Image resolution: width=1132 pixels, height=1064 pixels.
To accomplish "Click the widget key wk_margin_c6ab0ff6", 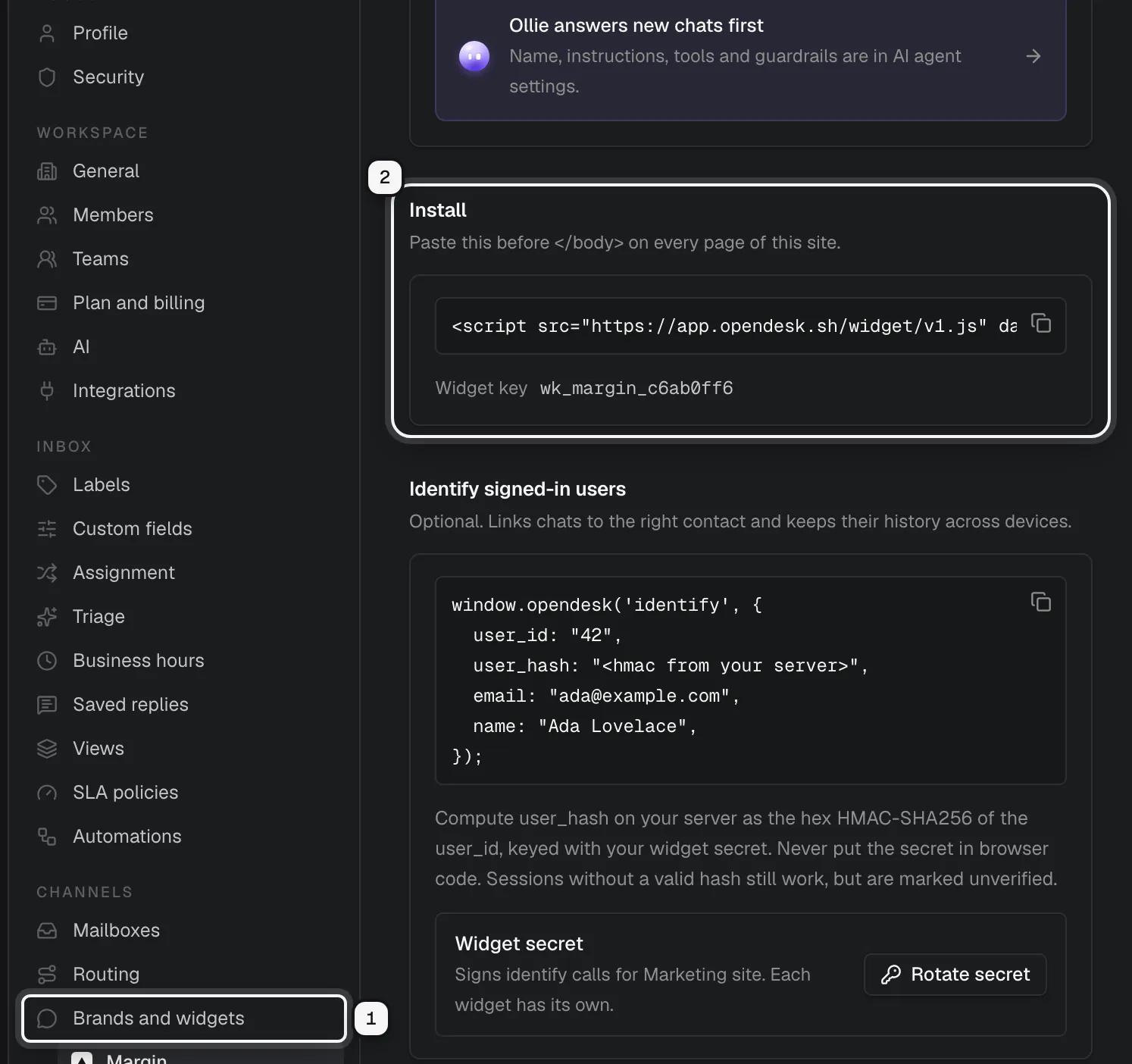I will click(x=636, y=388).
